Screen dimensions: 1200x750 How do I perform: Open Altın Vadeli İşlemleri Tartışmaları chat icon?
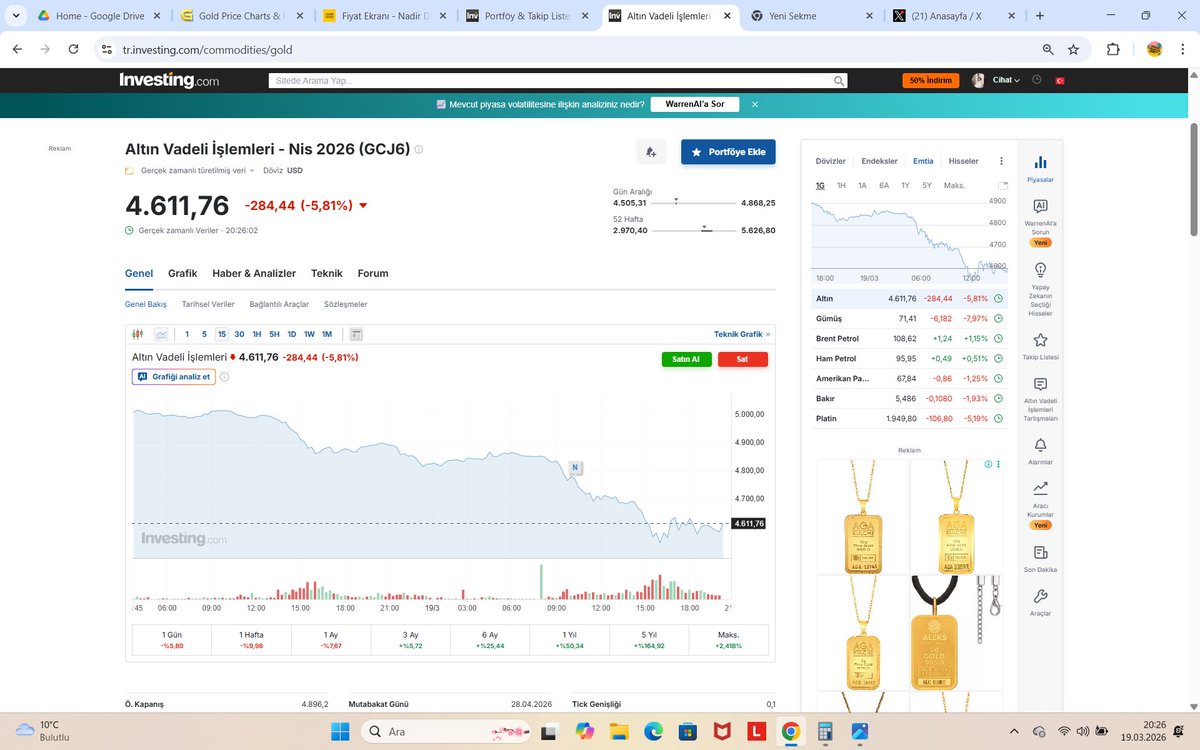tap(1040, 384)
